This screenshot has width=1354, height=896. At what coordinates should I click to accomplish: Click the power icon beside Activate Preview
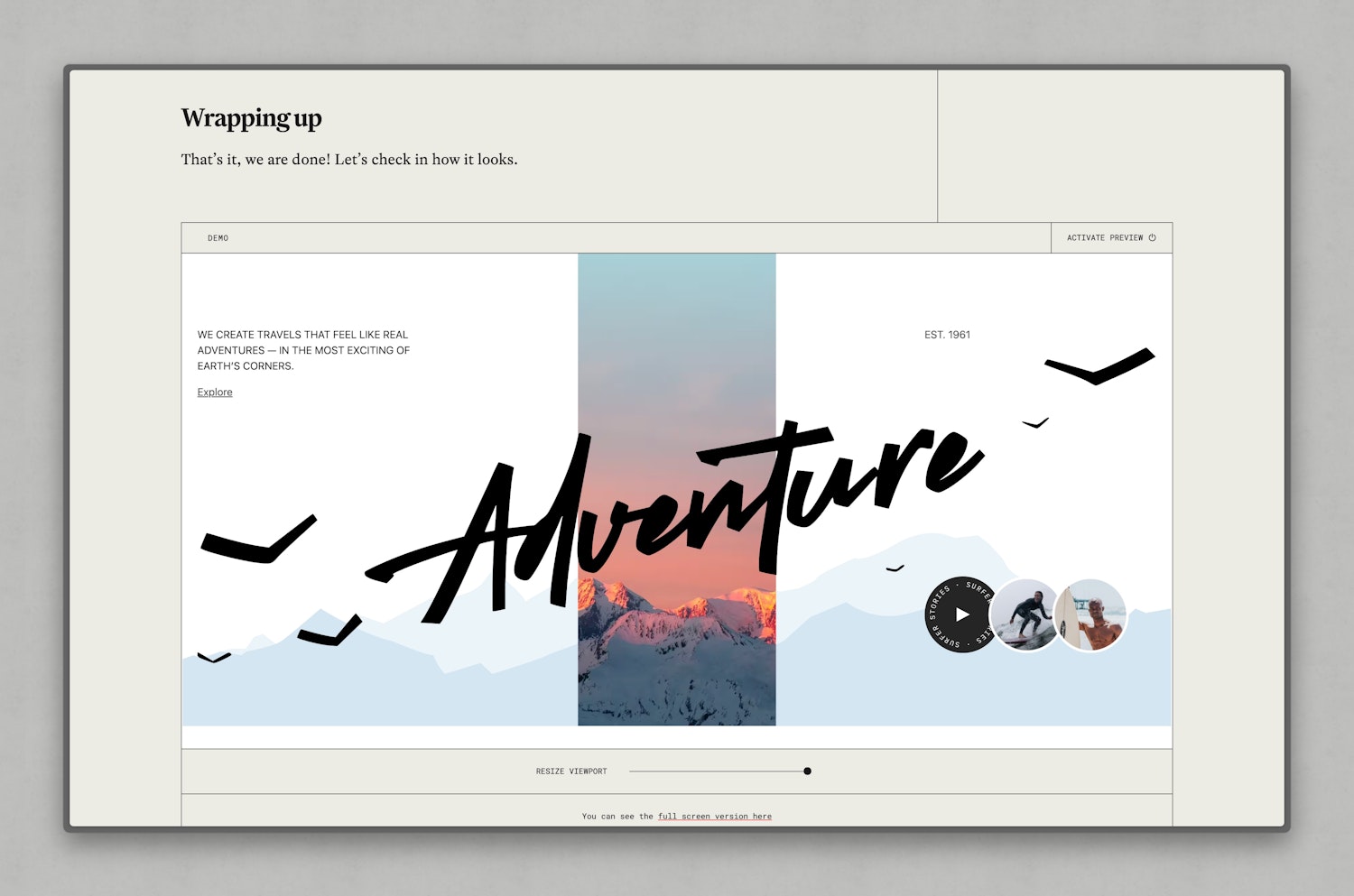[x=1152, y=238]
